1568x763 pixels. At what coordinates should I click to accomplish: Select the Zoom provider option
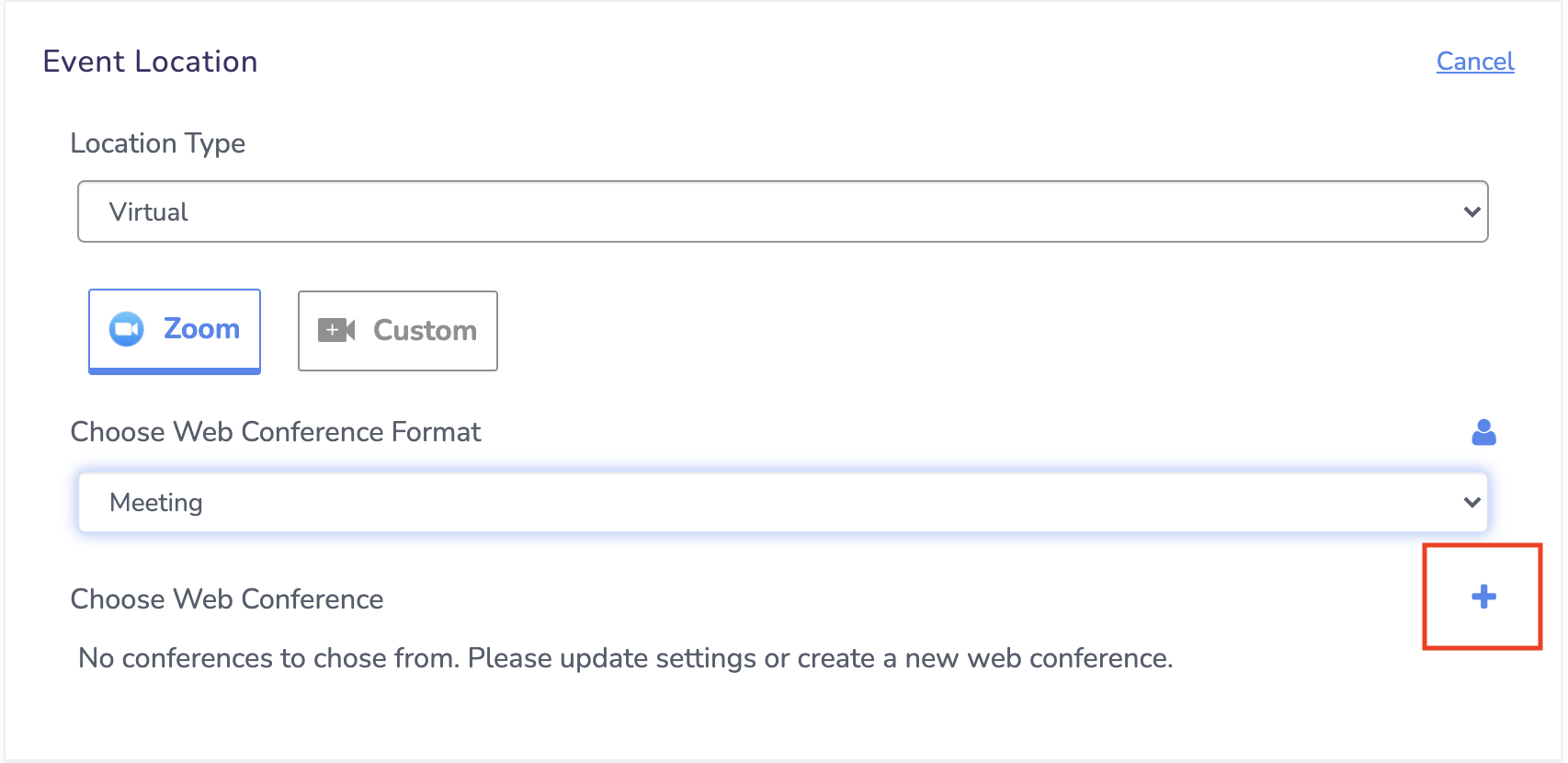pyautogui.click(x=175, y=331)
